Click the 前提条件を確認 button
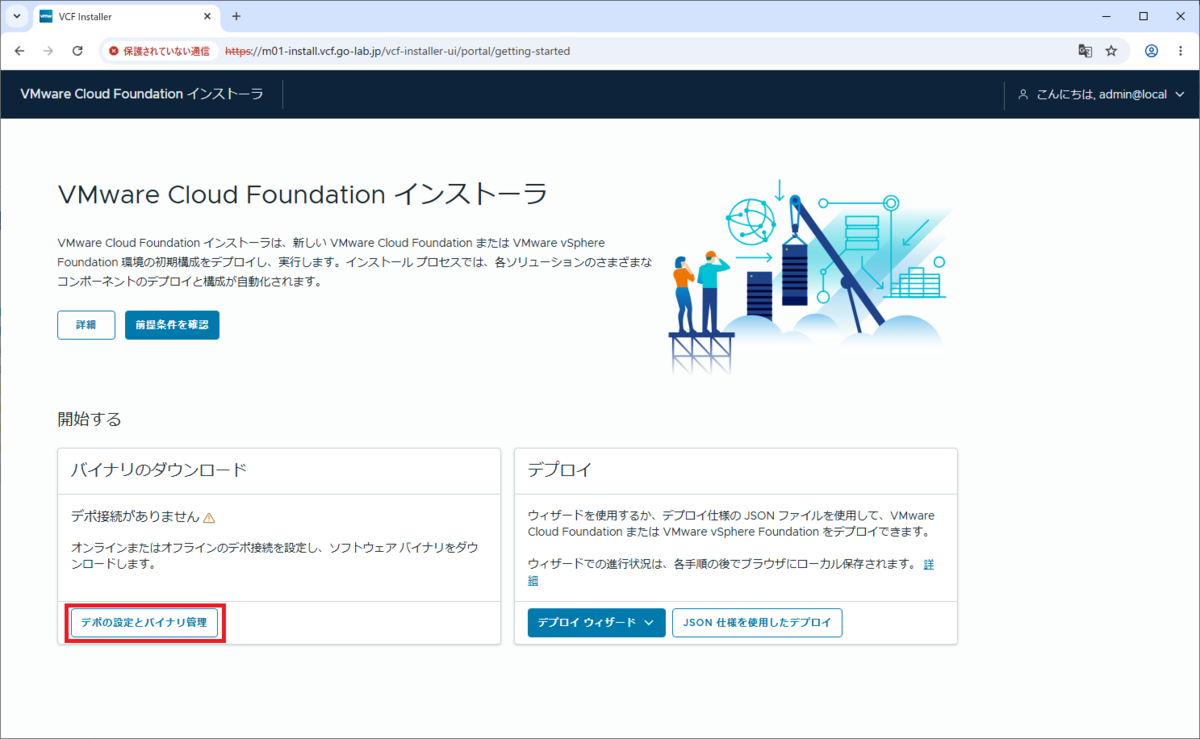The width and height of the screenshot is (1200, 739). click(172, 325)
